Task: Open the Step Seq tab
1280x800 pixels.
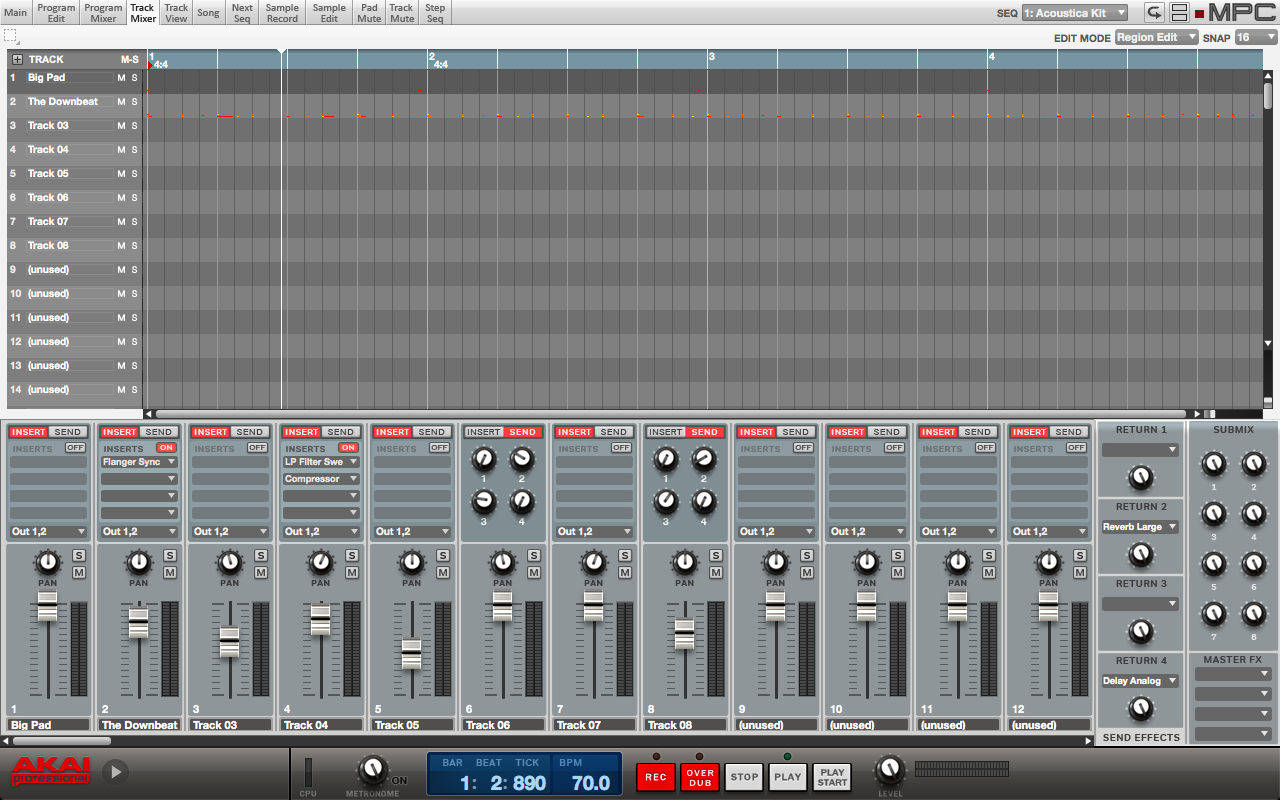Action: coord(435,13)
